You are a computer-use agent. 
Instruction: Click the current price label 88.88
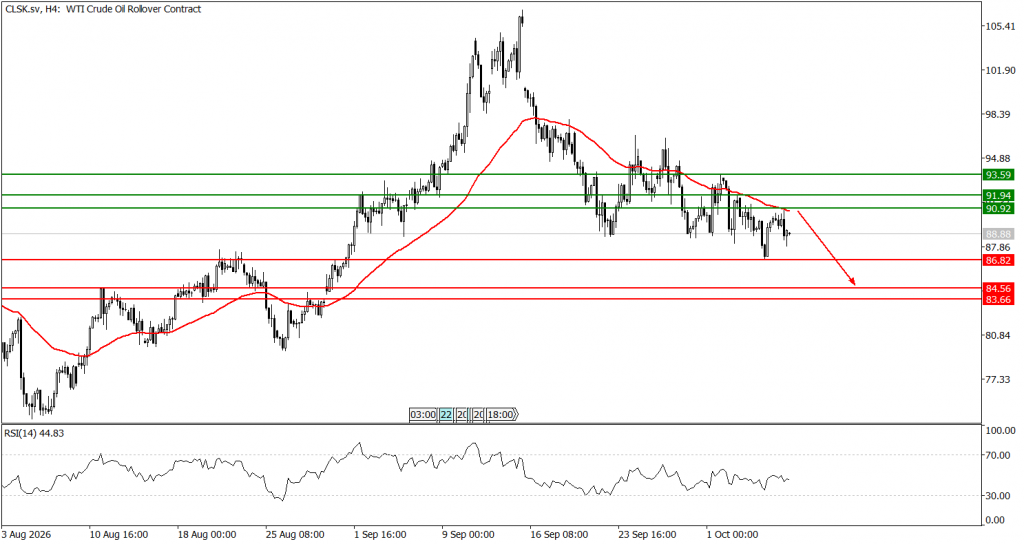click(x=999, y=234)
